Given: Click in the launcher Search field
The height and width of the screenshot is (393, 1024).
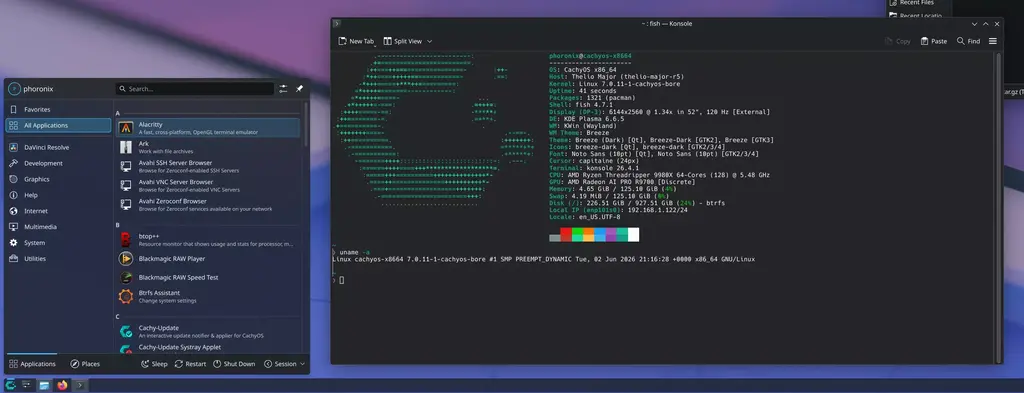Looking at the screenshot, I should 195,89.
